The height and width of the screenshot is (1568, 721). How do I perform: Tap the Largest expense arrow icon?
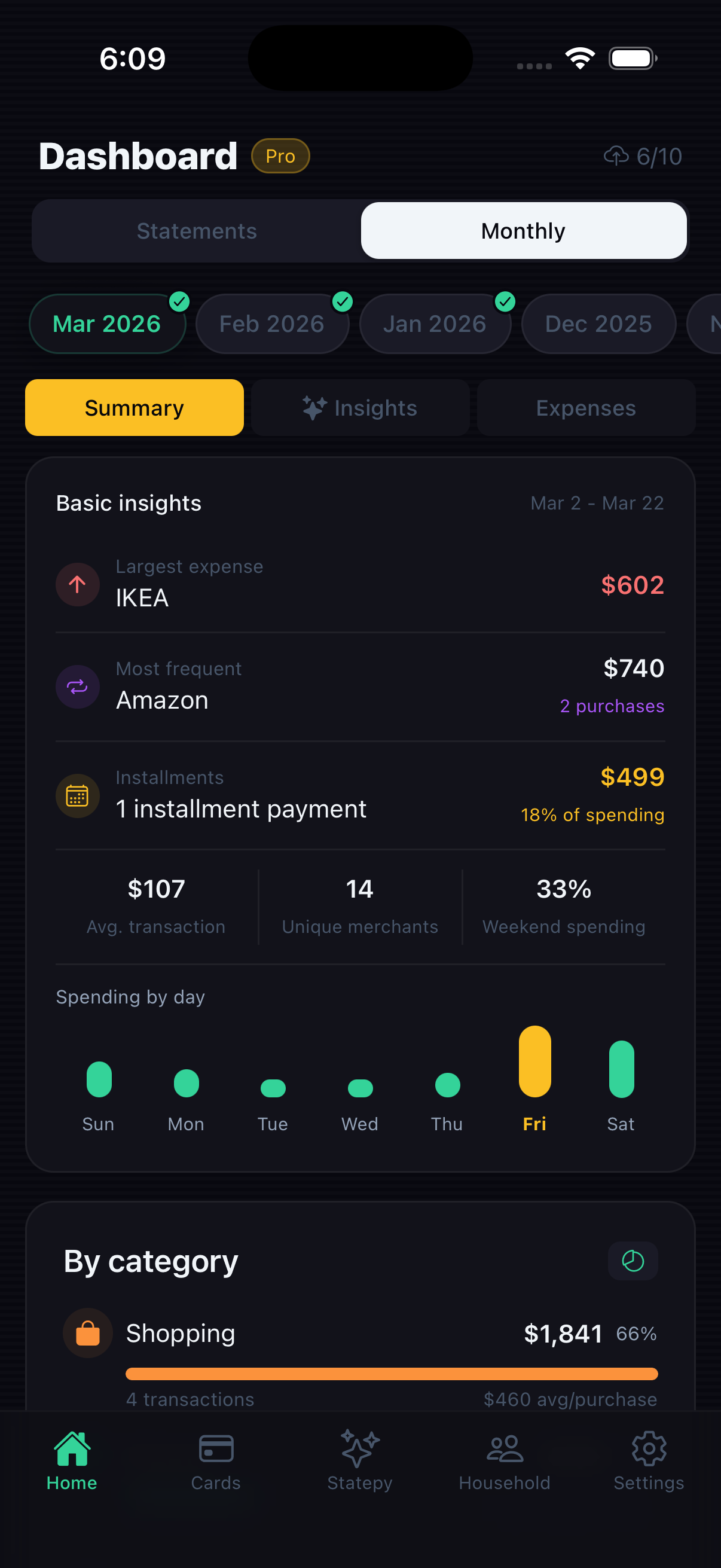tap(77, 584)
